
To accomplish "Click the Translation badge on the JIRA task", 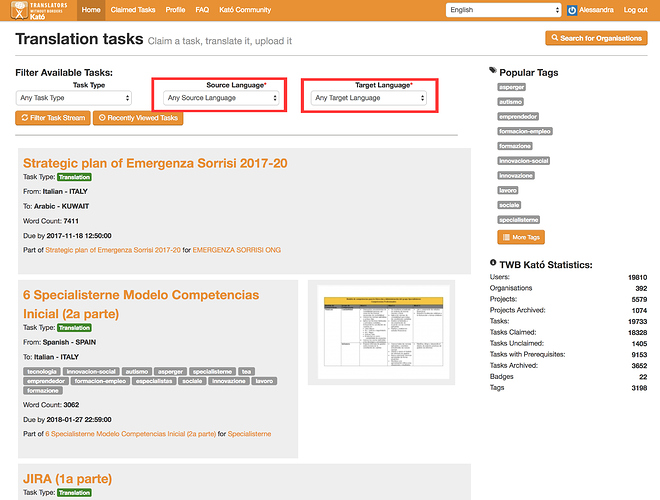I will point(74,493).
